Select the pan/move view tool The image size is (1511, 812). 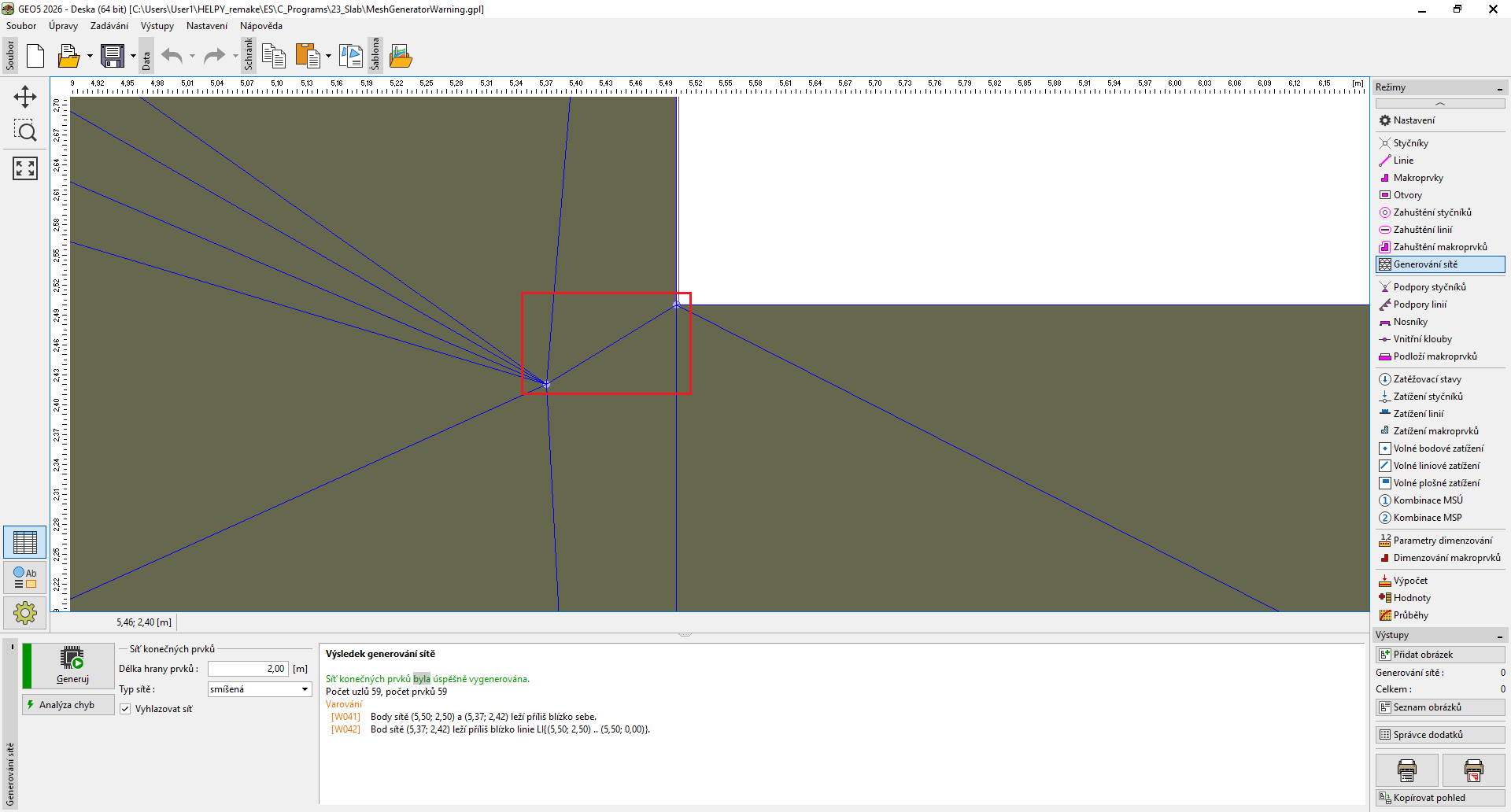(25, 97)
